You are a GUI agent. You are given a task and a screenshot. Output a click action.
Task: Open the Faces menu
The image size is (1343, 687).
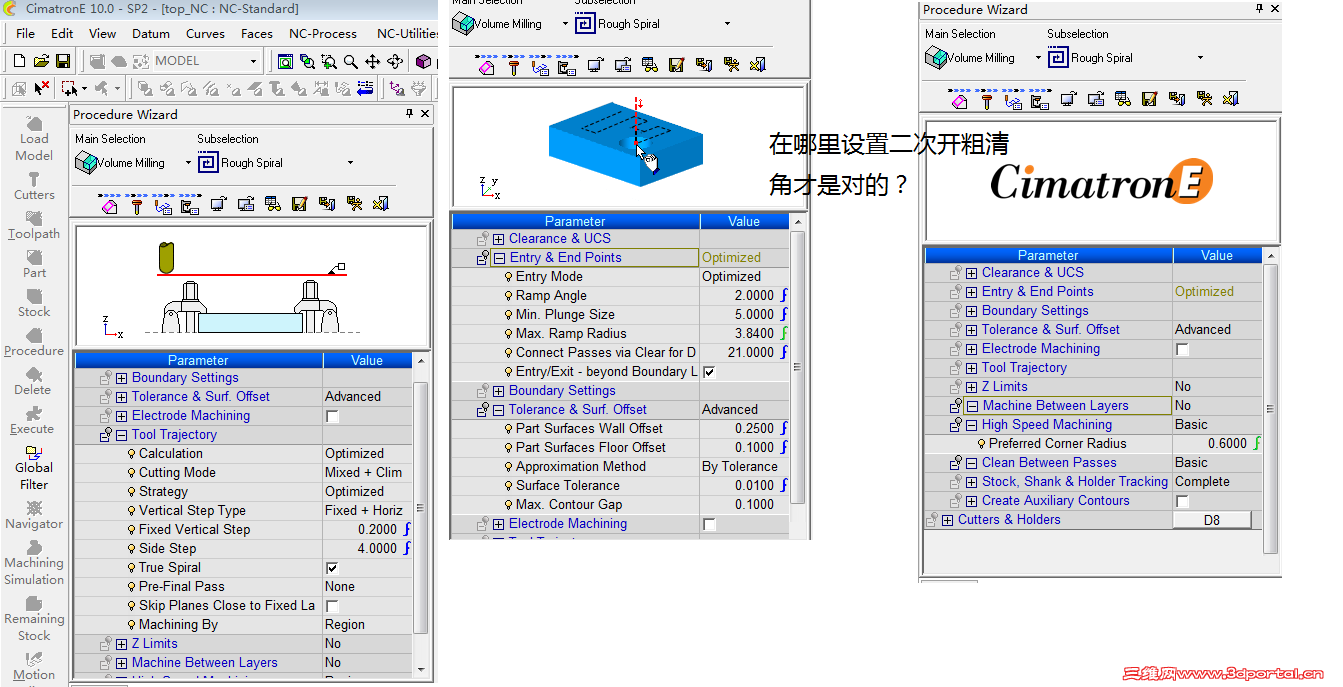tap(257, 33)
